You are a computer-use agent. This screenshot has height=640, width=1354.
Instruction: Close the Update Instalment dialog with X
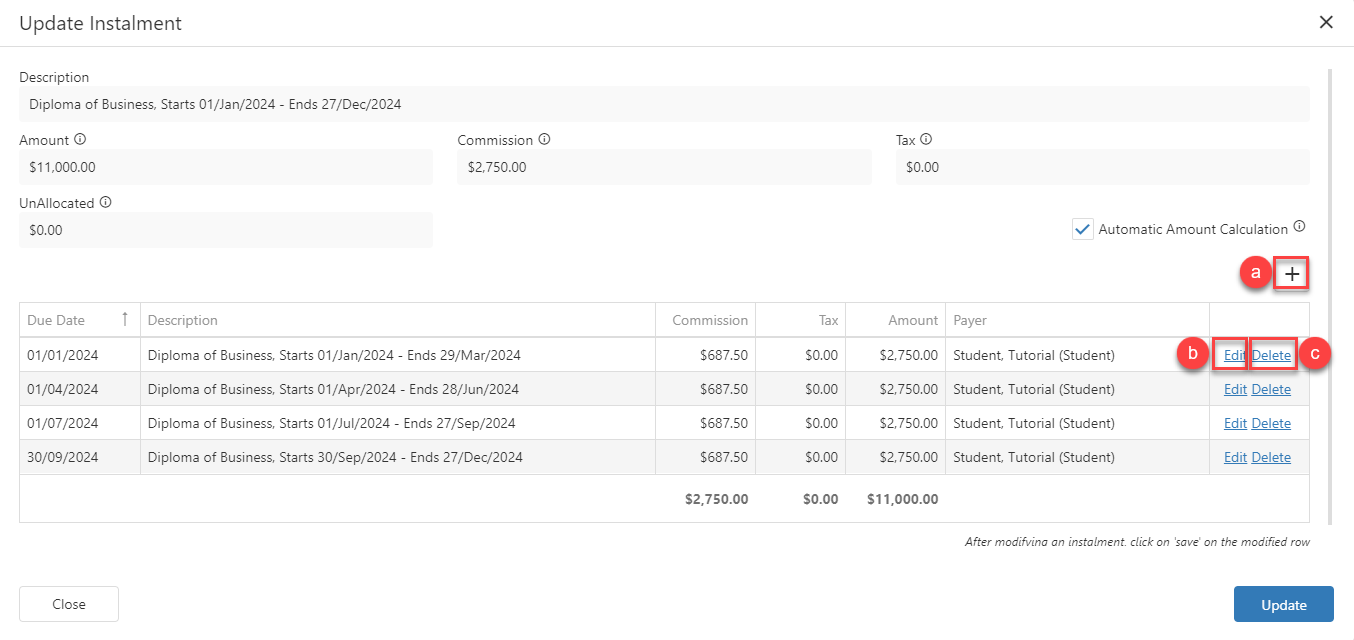coord(1326,22)
